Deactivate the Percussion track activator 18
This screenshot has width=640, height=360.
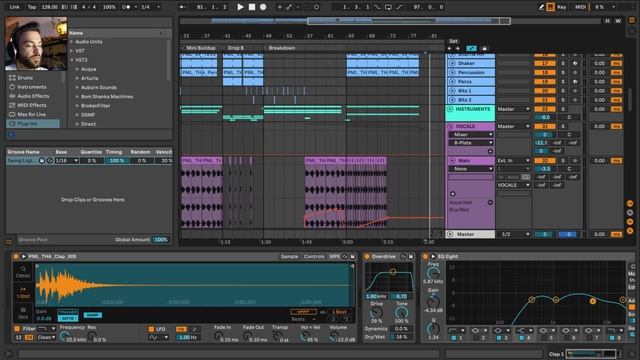(x=544, y=72)
